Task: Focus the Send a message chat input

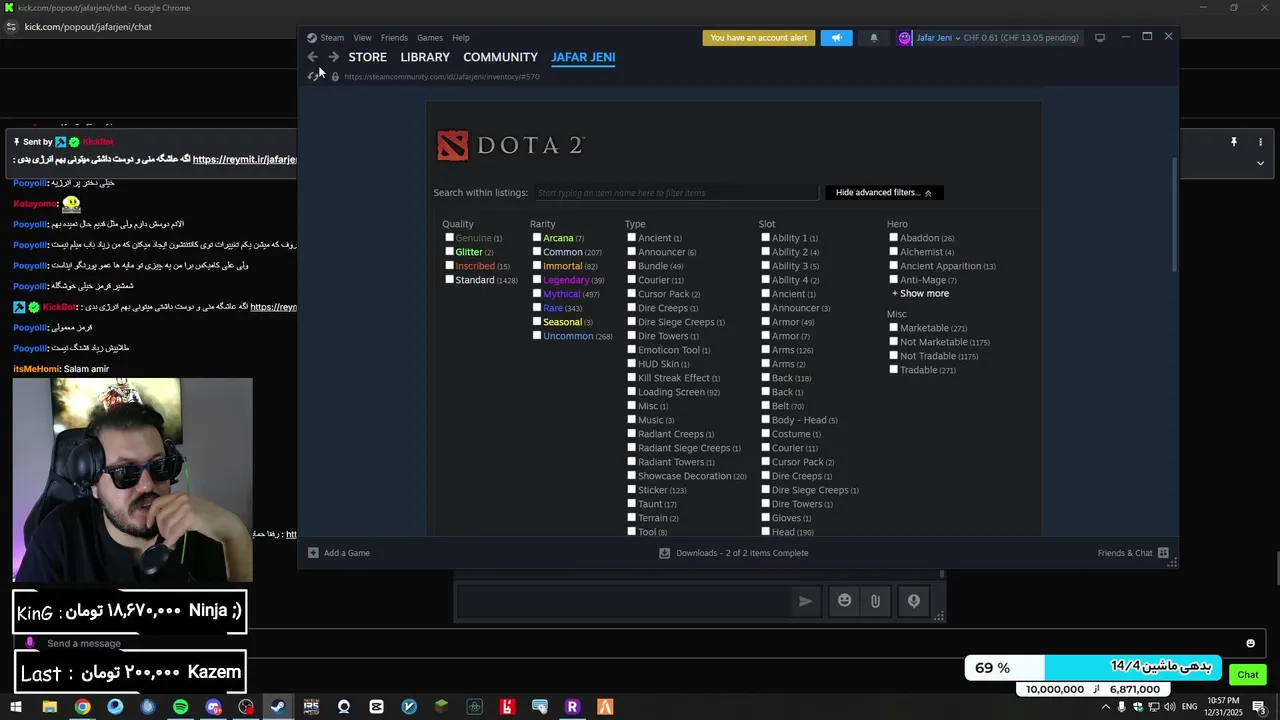Action: tap(640, 643)
